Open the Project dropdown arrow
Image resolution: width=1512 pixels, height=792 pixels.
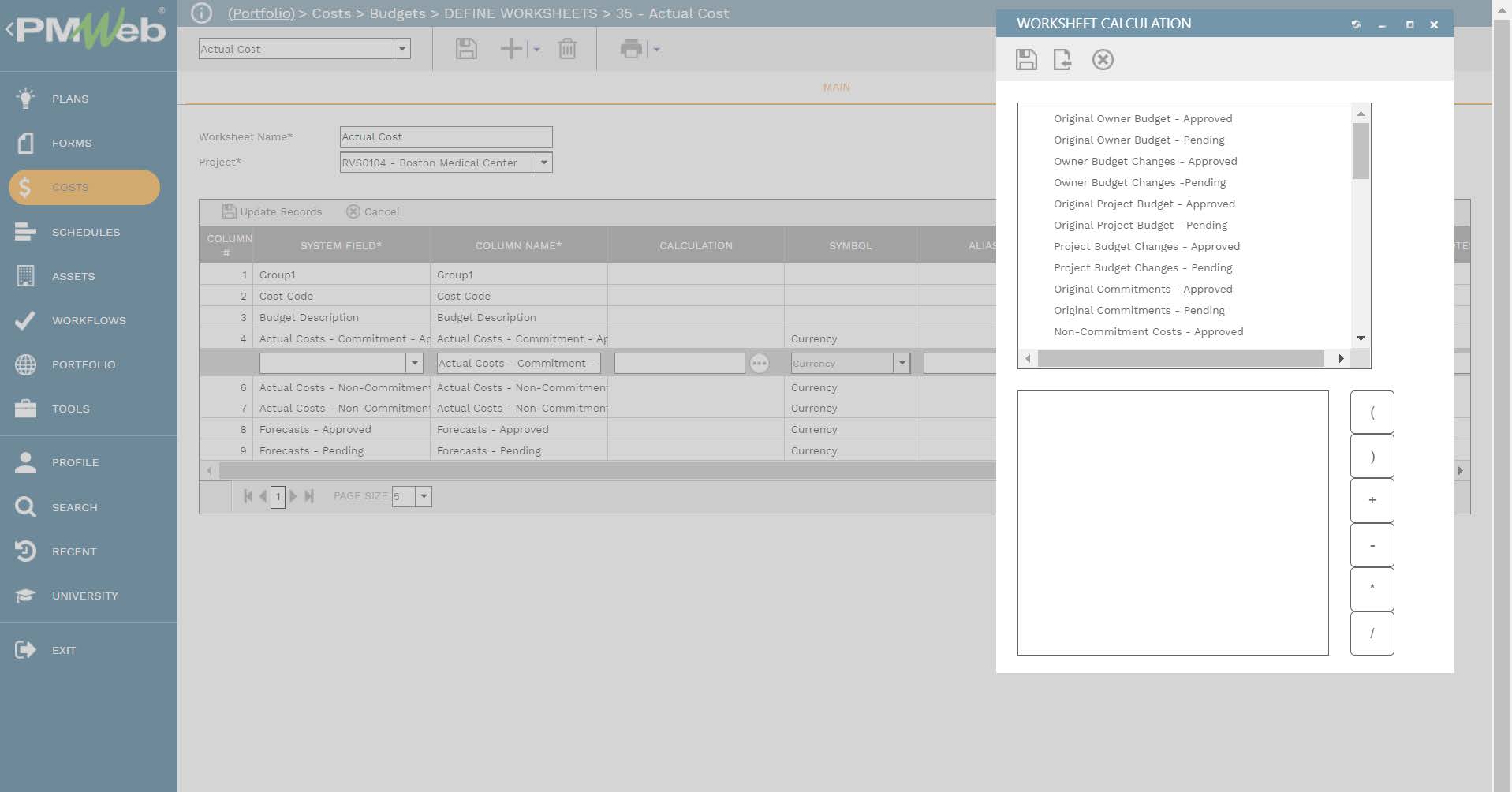coord(543,163)
